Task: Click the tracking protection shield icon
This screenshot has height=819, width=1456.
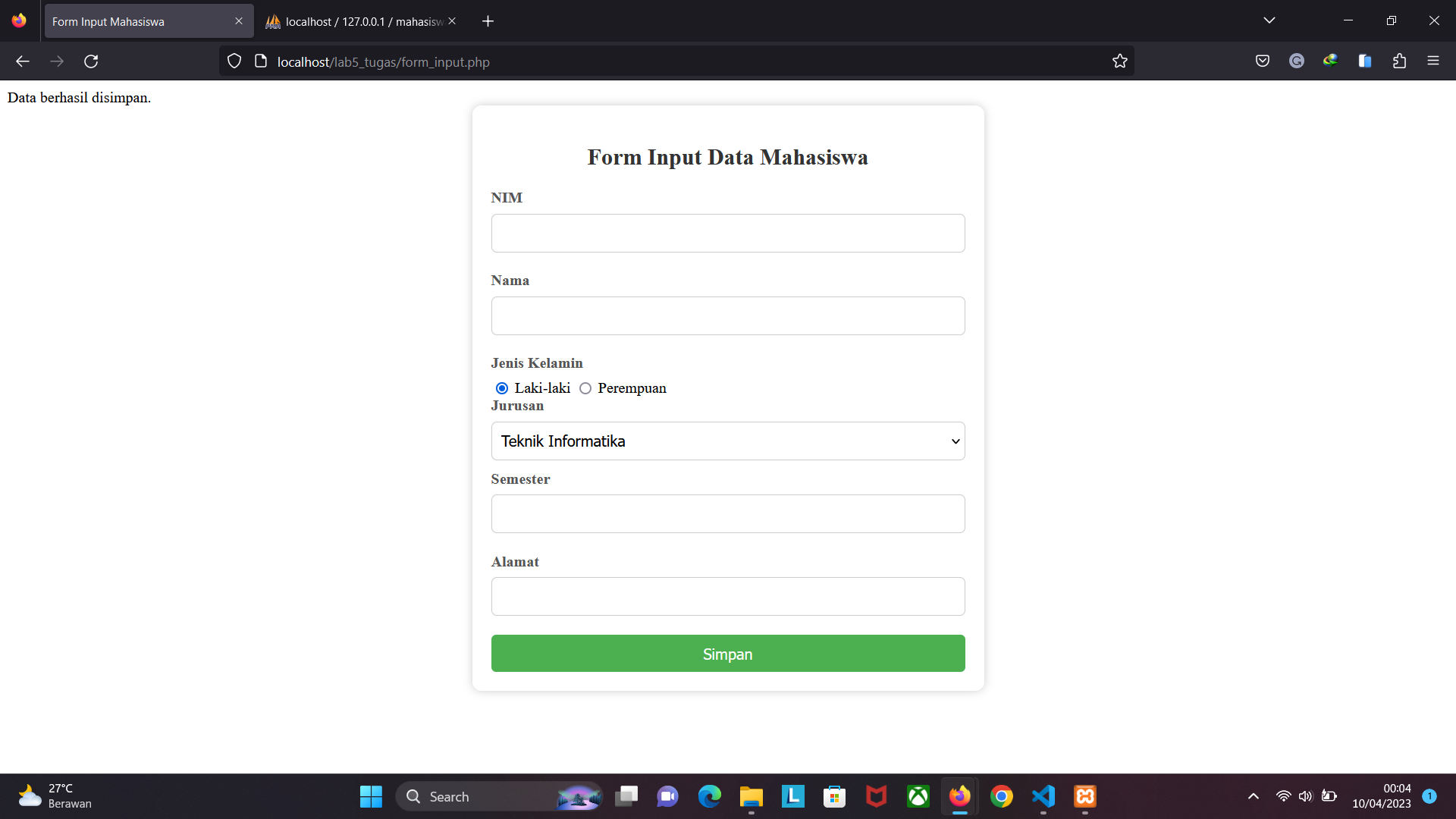Action: pos(234,61)
